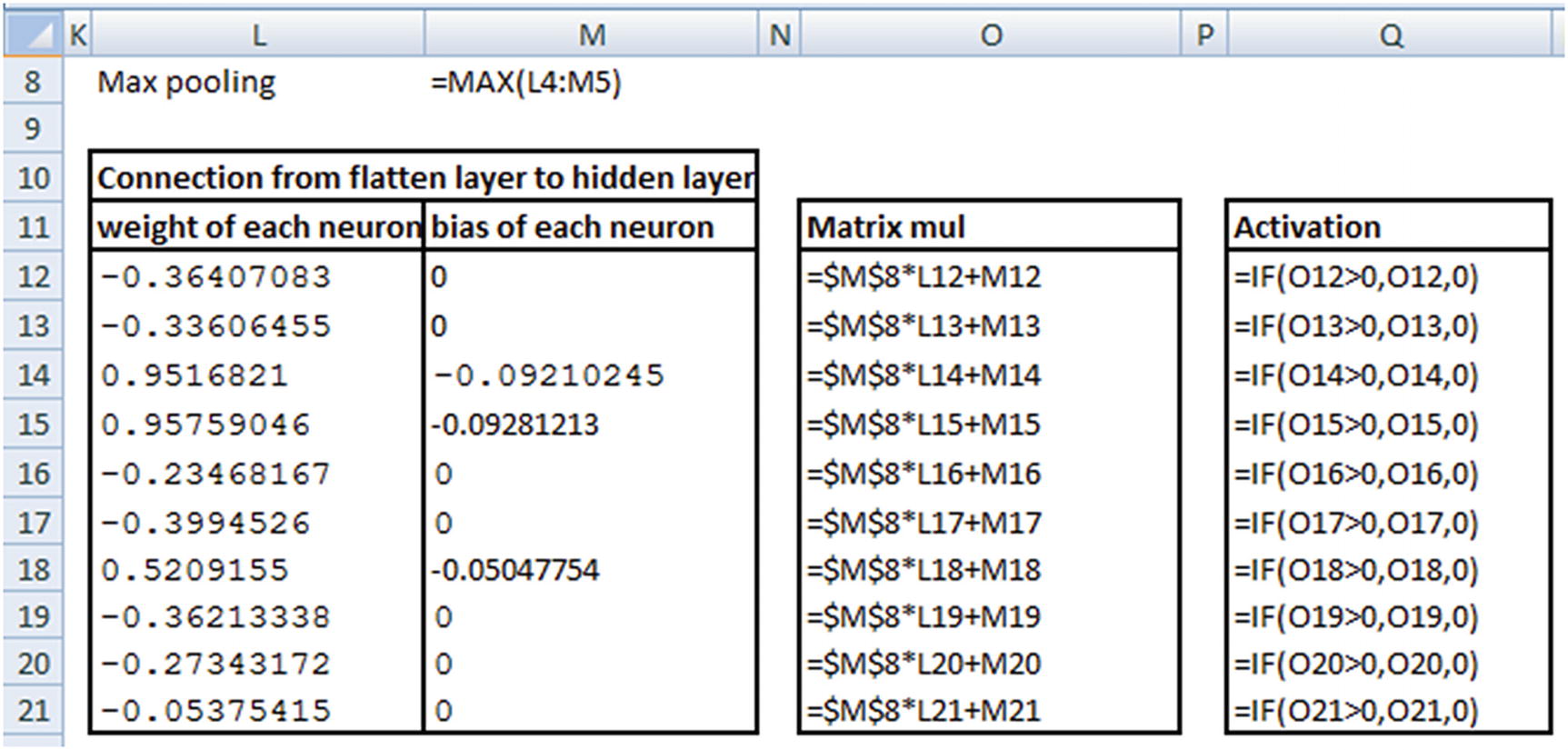Viewport: 1568px width, 750px height.
Task: Select row 15 header
Action: 33,424
